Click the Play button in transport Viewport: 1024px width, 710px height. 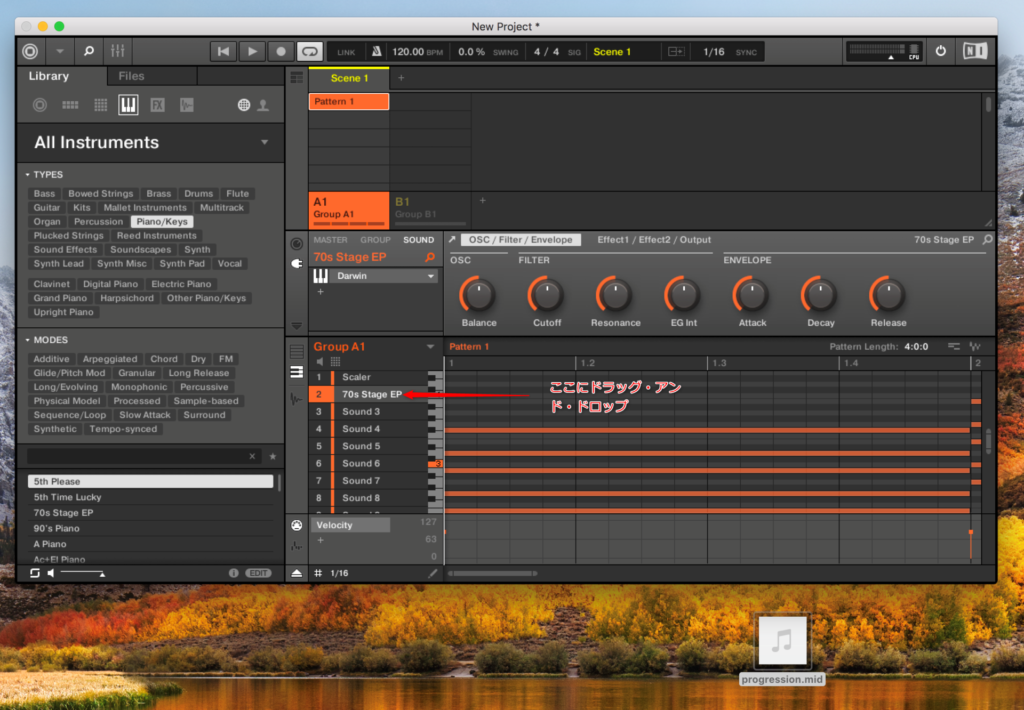click(x=252, y=51)
